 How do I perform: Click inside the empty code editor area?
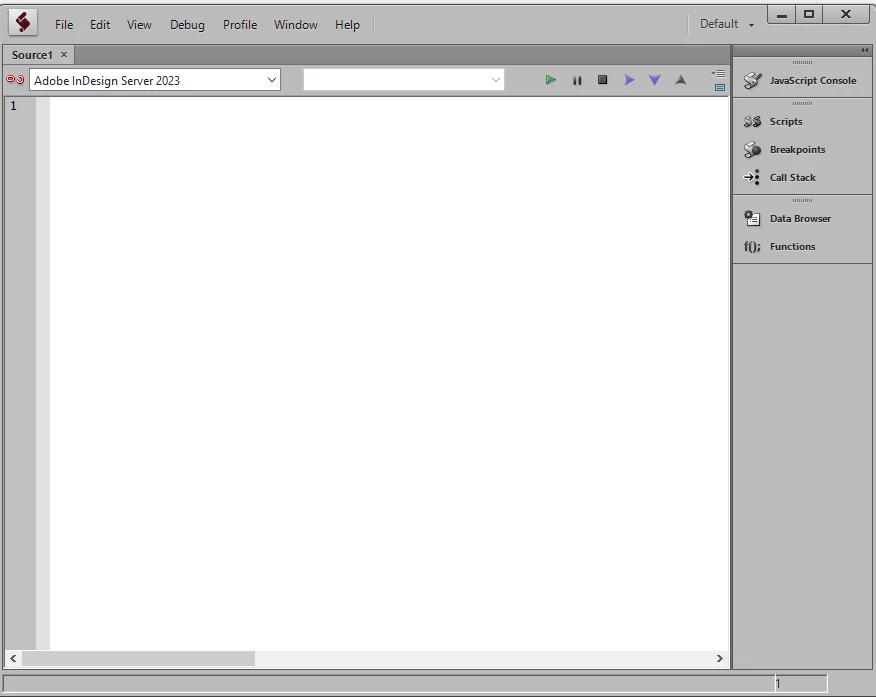[x=389, y=373]
